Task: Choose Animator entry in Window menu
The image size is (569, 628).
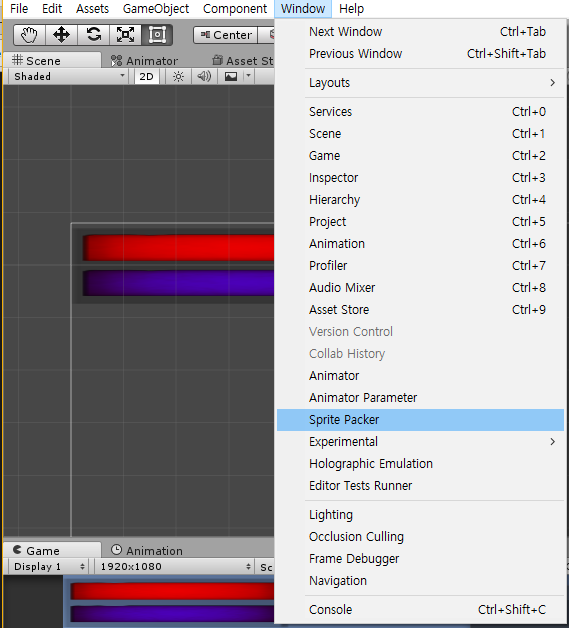Action: tap(420, 376)
